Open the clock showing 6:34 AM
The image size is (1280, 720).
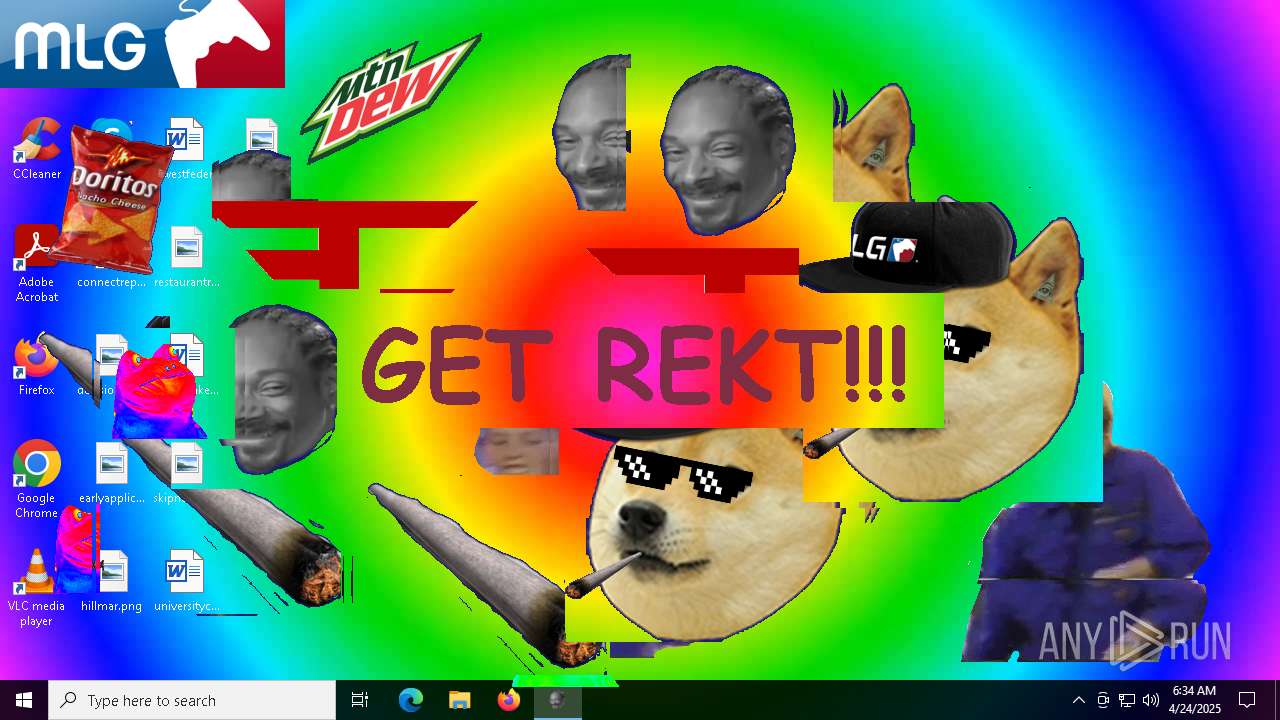point(1194,700)
